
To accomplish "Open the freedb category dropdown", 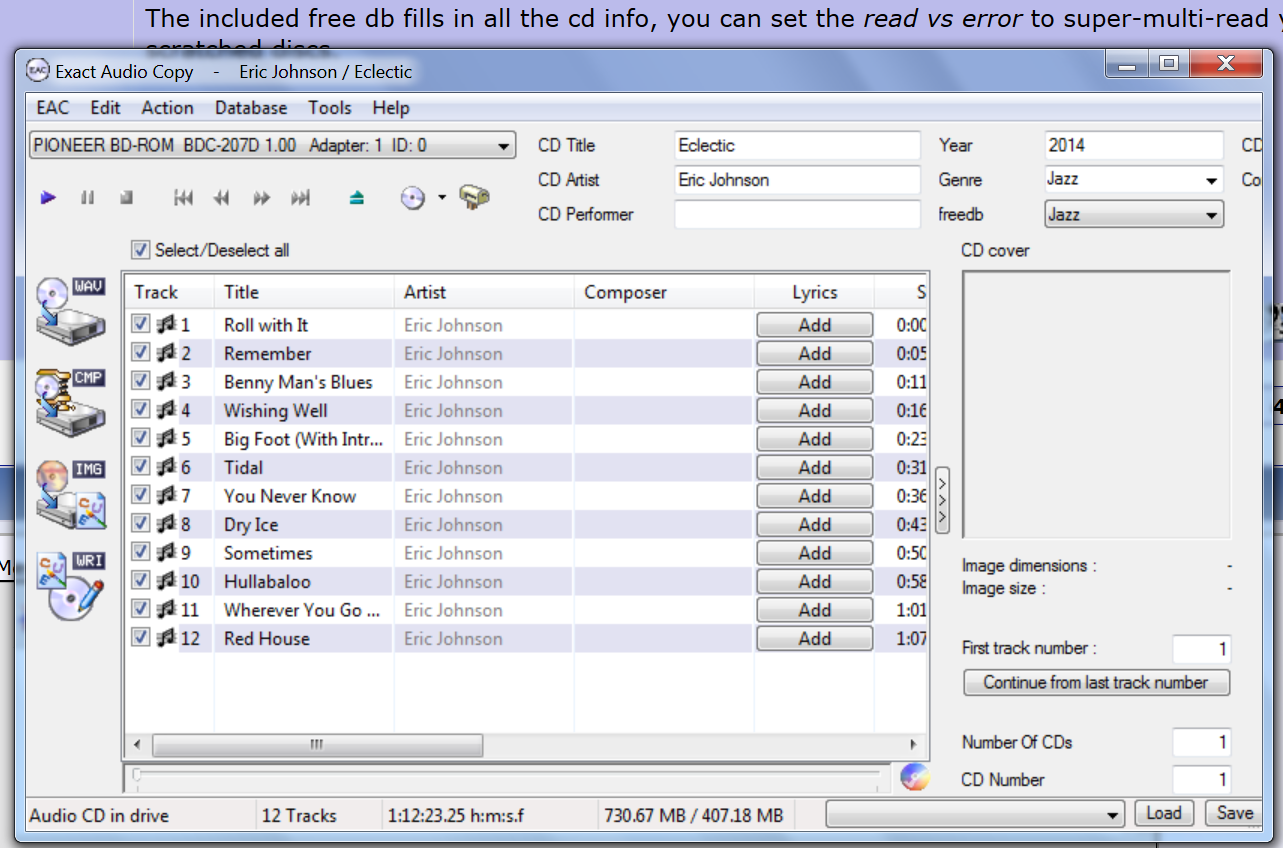I will (1133, 214).
